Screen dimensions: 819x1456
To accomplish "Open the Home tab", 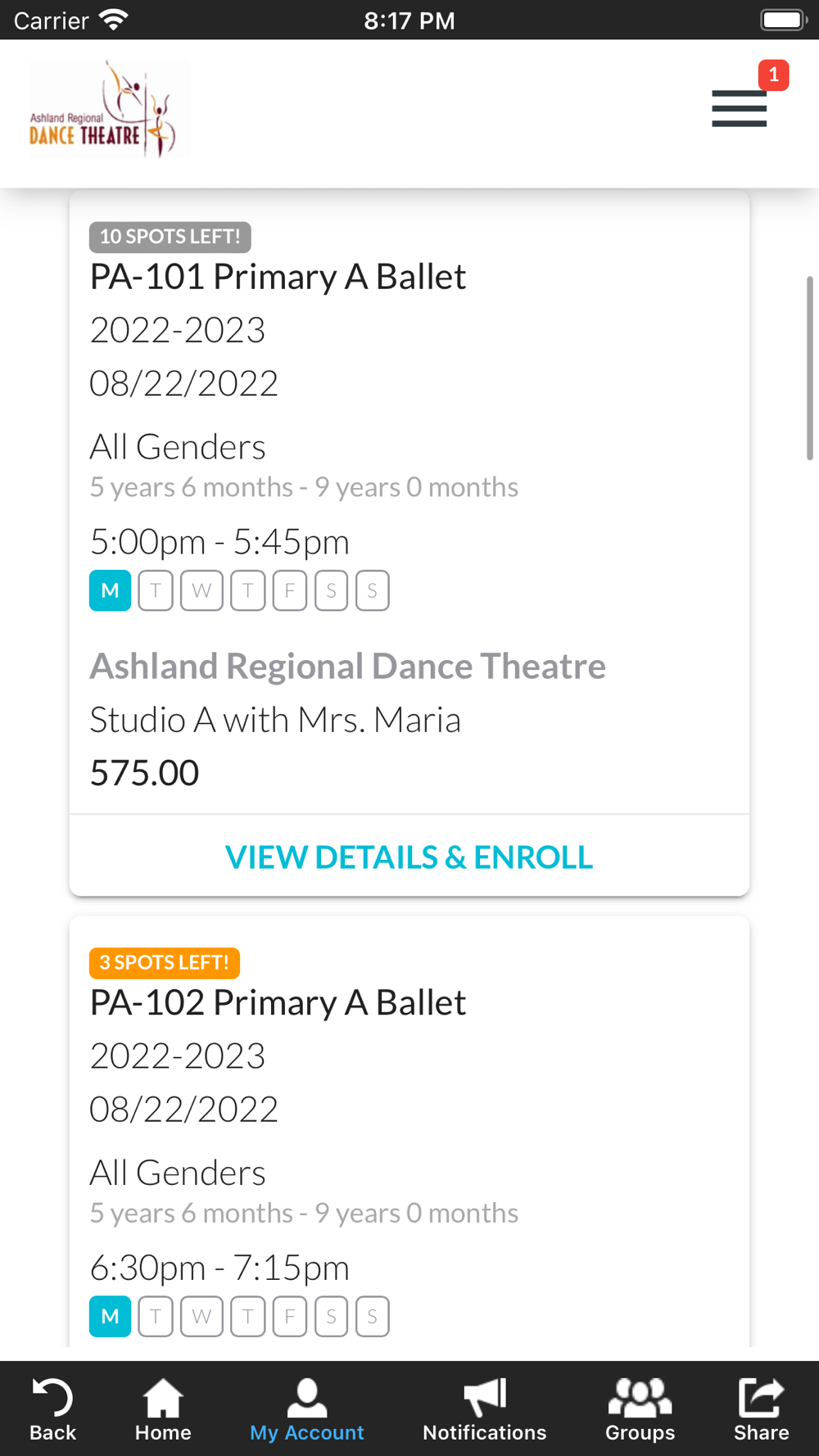I will (x=163, y=1409).
